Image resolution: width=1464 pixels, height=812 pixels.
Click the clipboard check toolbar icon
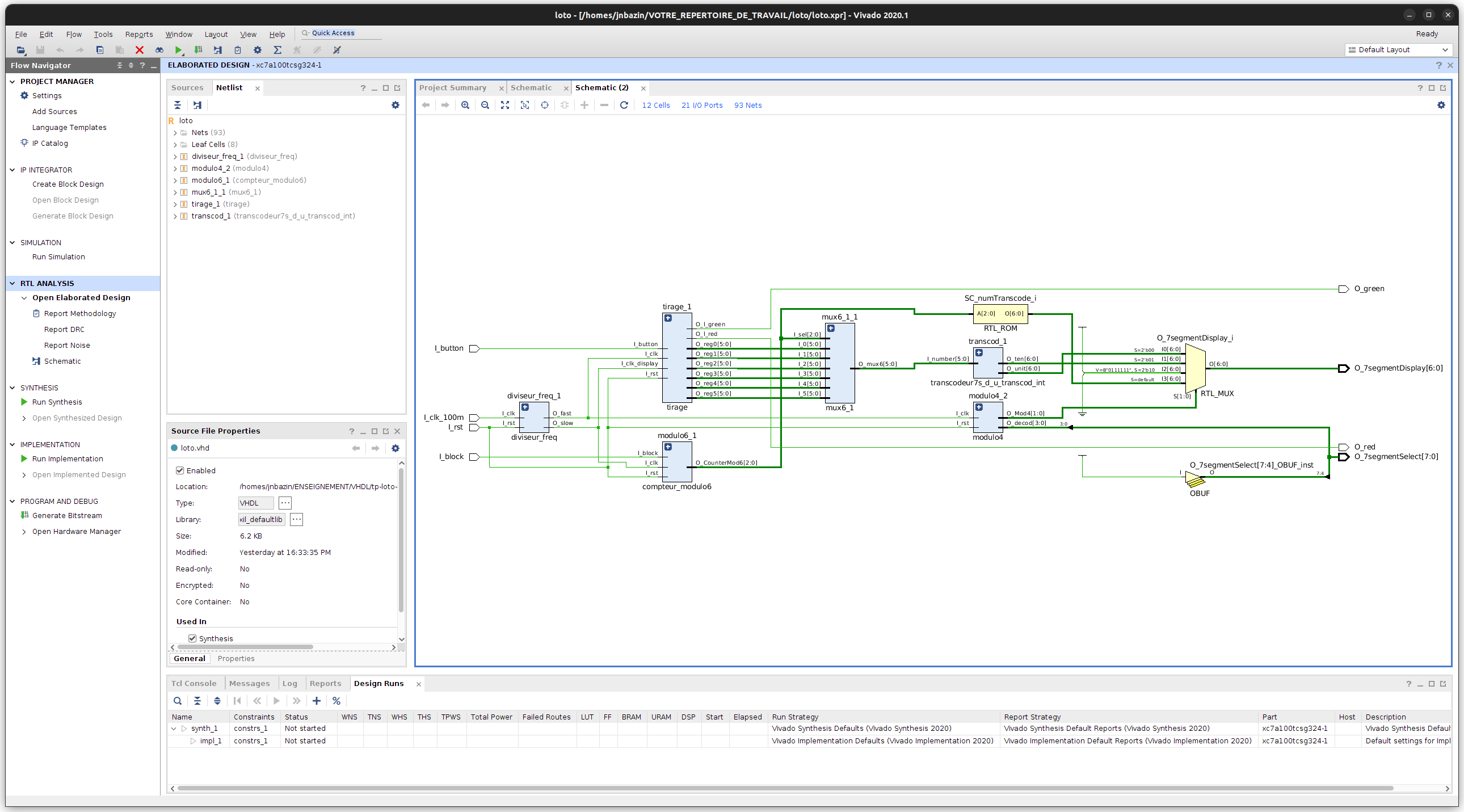[238, 50]
